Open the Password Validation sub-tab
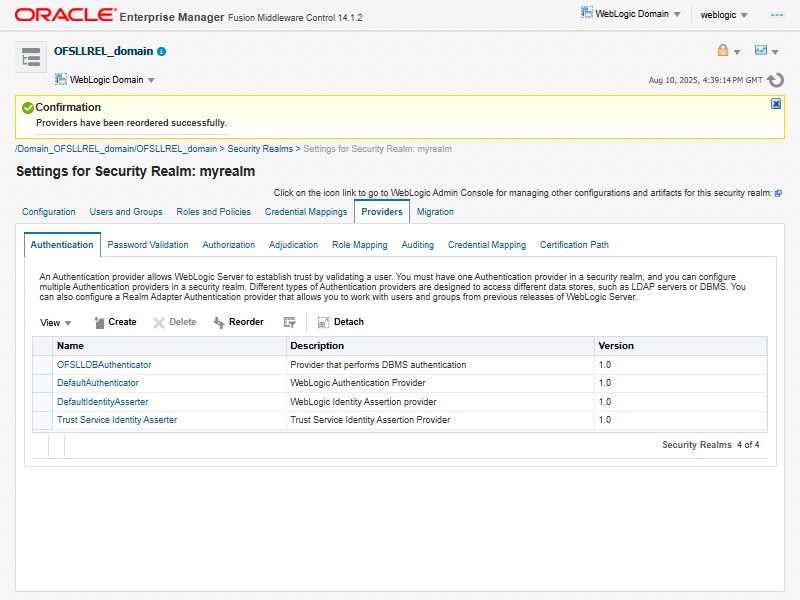 [x=147, y=245]
